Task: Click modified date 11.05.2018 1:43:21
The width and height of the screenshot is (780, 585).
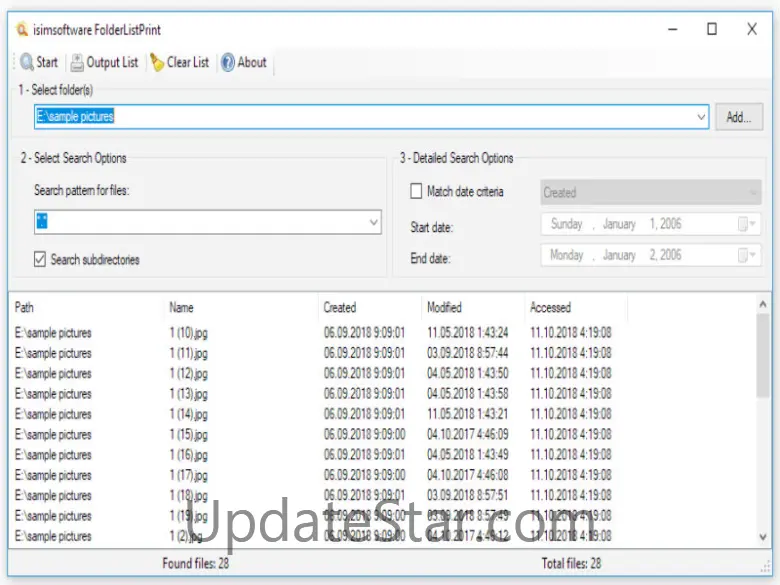Action: (x=468, y=414)
